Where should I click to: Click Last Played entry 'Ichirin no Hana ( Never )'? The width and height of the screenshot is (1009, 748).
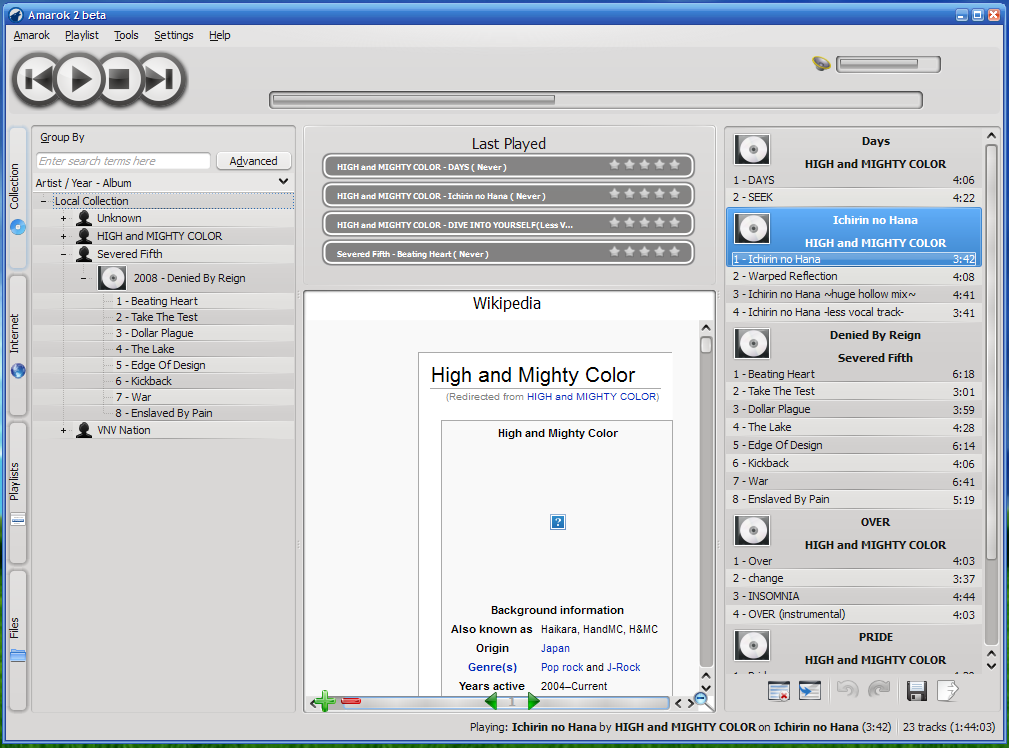pos(508,196)
